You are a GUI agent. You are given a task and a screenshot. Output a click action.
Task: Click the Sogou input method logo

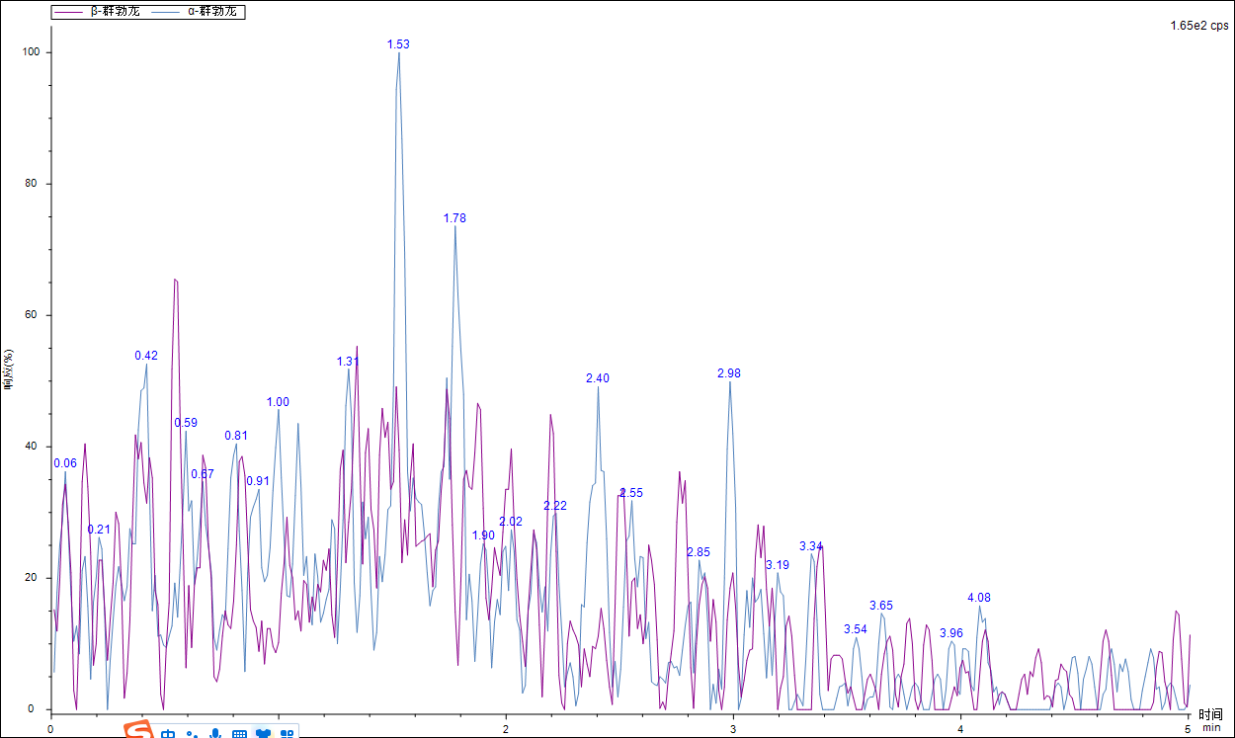(x=139, y=731)
